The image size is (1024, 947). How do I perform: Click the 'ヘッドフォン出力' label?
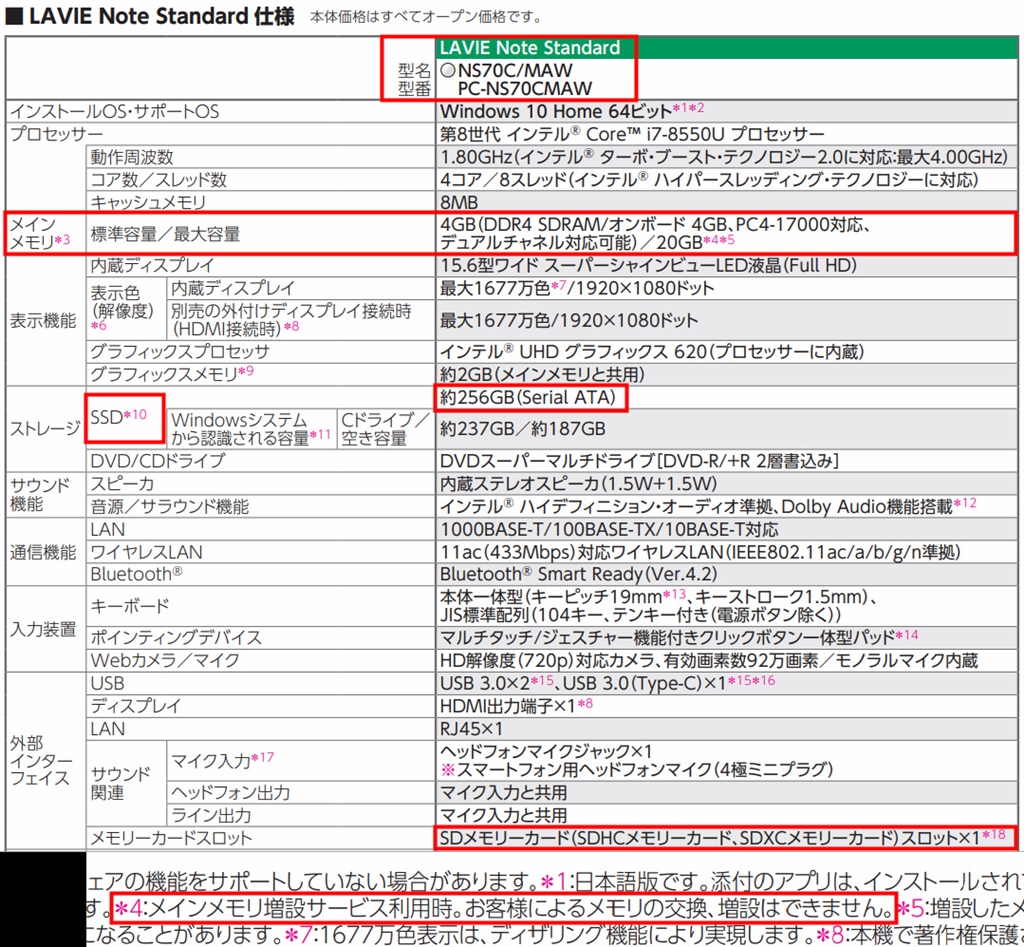[x=231, y=792]
